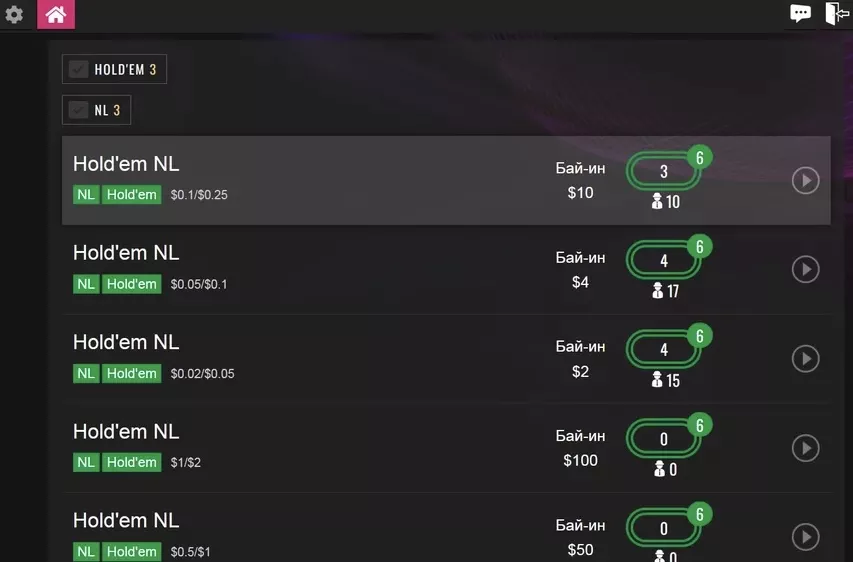Select the highlighted Hold'em NL $10 row
Image resolution: width=853 pixels, height=562 pixels.
[446, 180]
